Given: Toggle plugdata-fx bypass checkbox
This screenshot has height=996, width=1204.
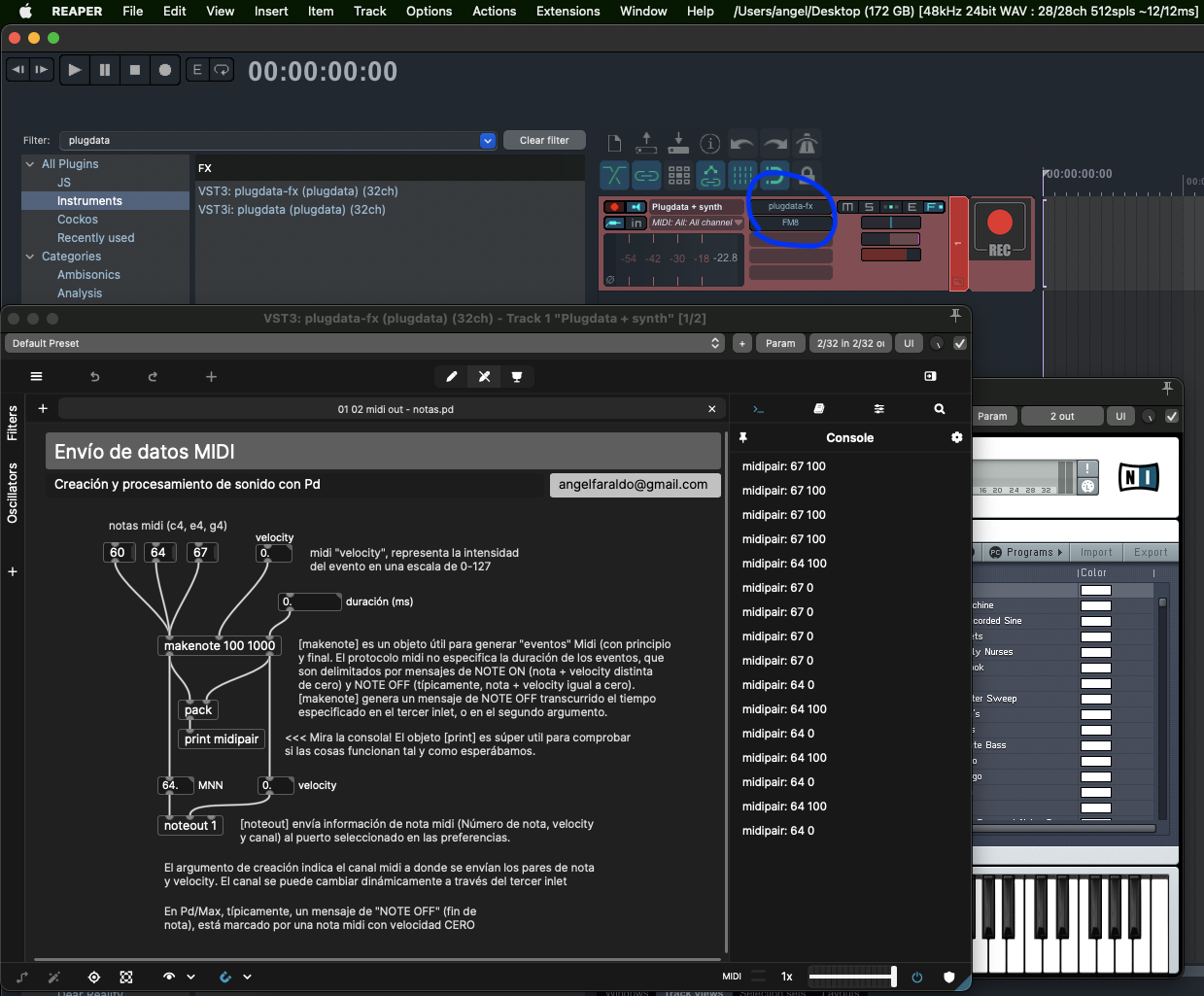Looking at the screenshot, I should click(960, 343).
